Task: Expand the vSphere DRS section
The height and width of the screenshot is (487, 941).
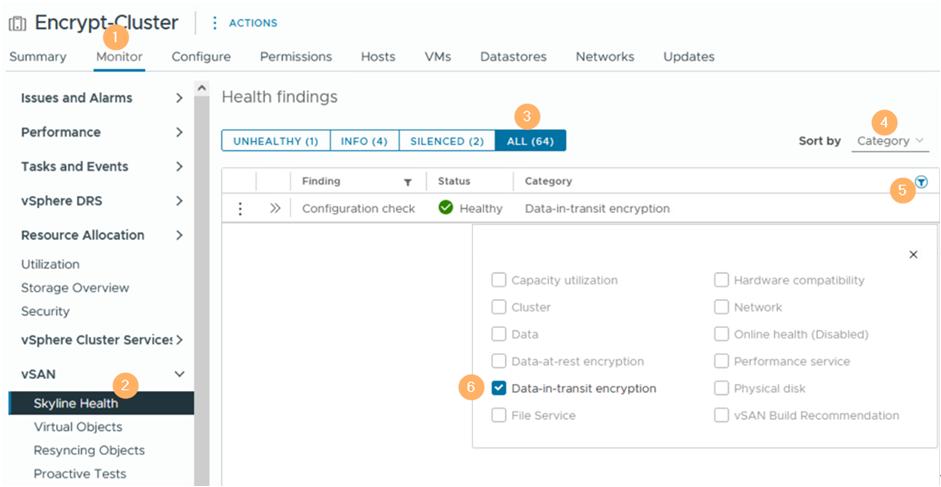Action: (x=179, y=201)
